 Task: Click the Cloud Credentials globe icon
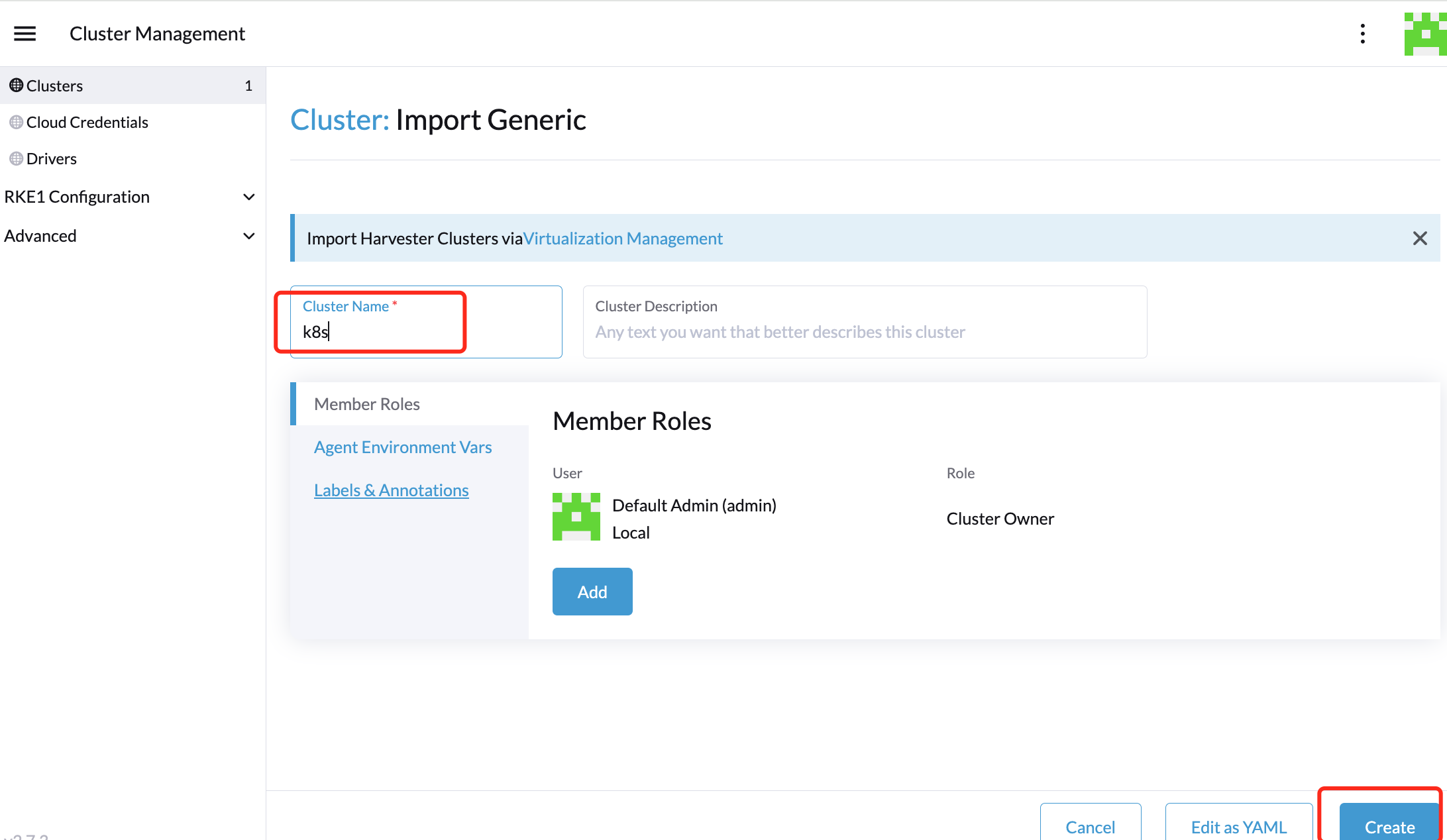tap(16, 122)
